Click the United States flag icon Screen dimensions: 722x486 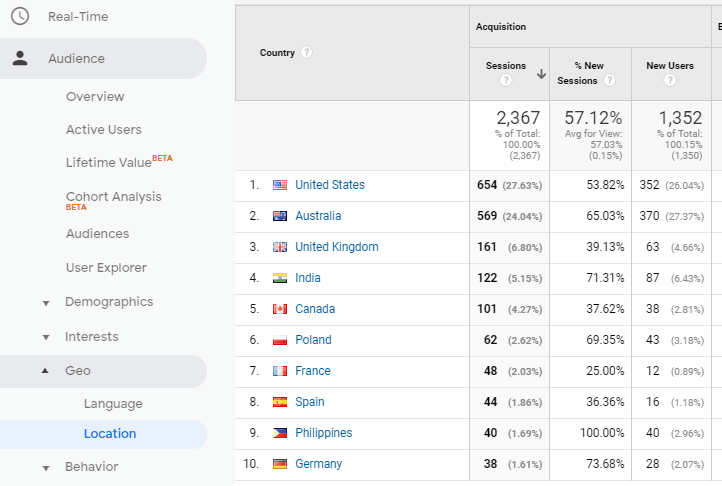click(280, 185)
